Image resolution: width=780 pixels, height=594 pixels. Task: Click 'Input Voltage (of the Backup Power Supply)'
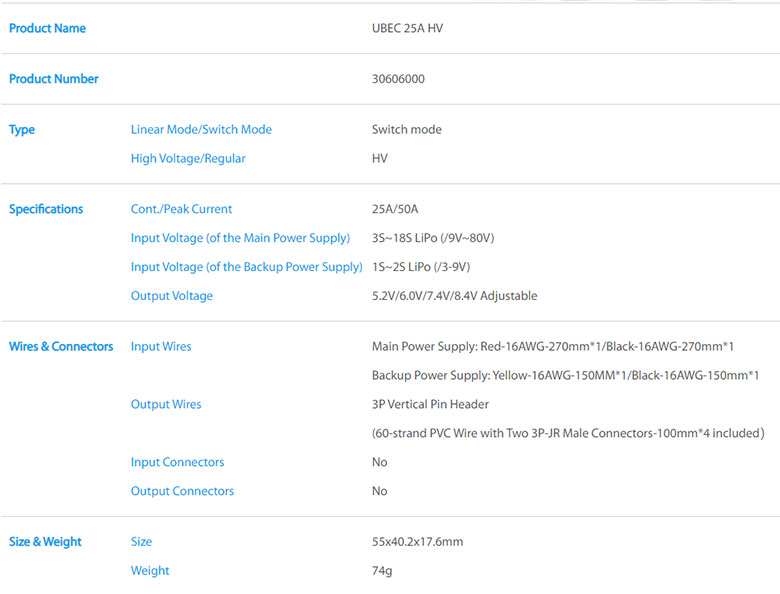coord(247,267)
